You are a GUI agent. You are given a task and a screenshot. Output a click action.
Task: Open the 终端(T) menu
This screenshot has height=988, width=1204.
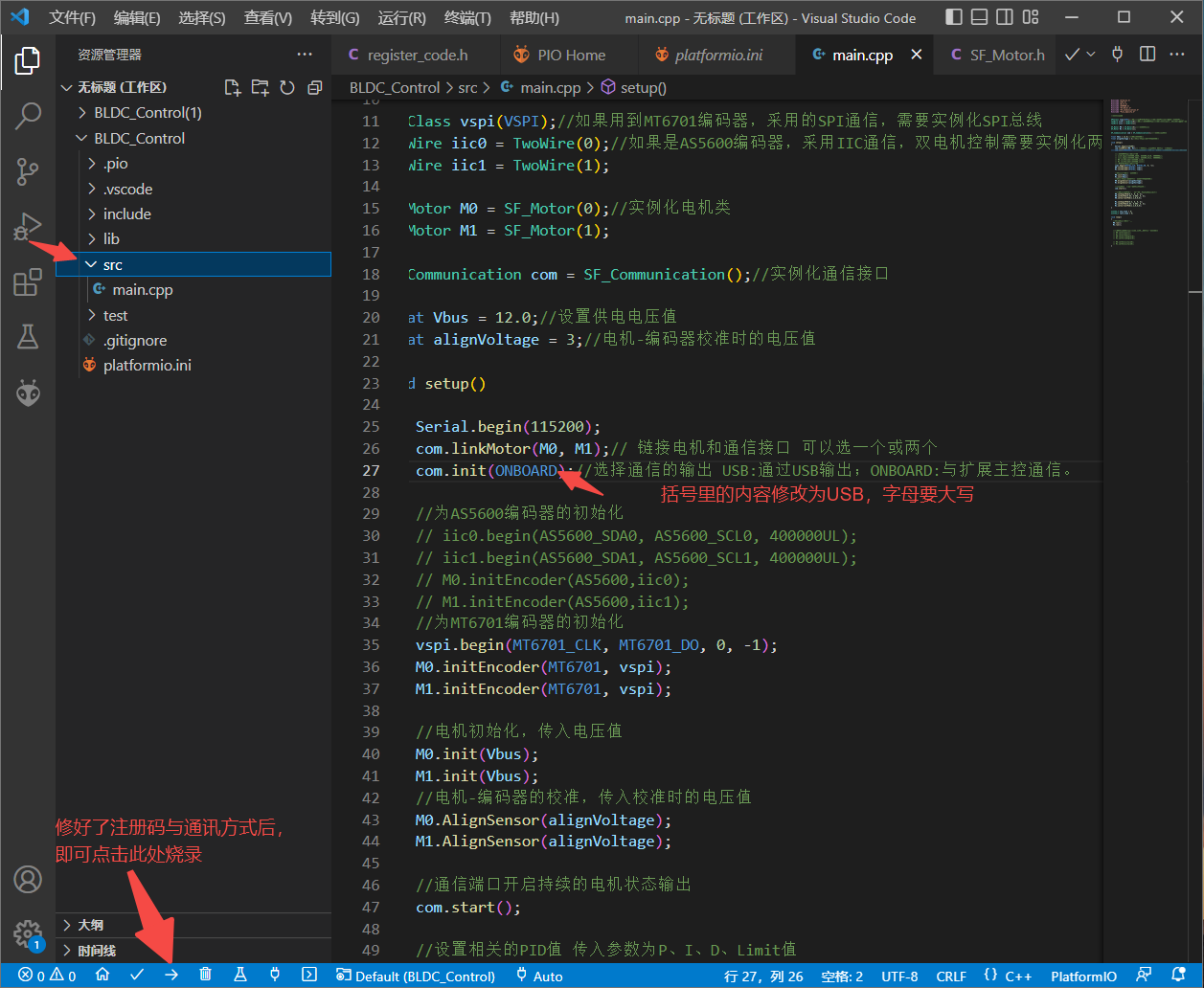(x=467, y=17)
